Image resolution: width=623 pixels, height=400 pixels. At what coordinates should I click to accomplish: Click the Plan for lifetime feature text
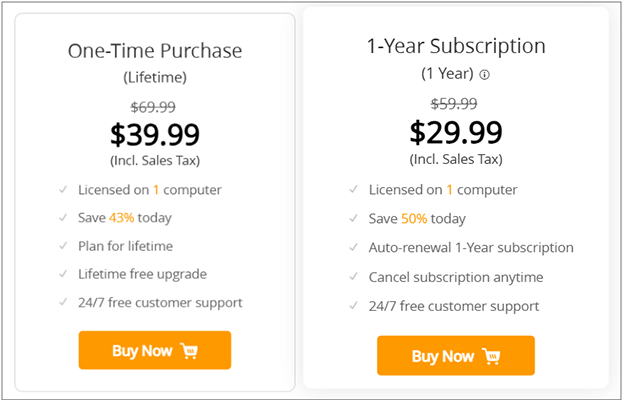[126, 246]
